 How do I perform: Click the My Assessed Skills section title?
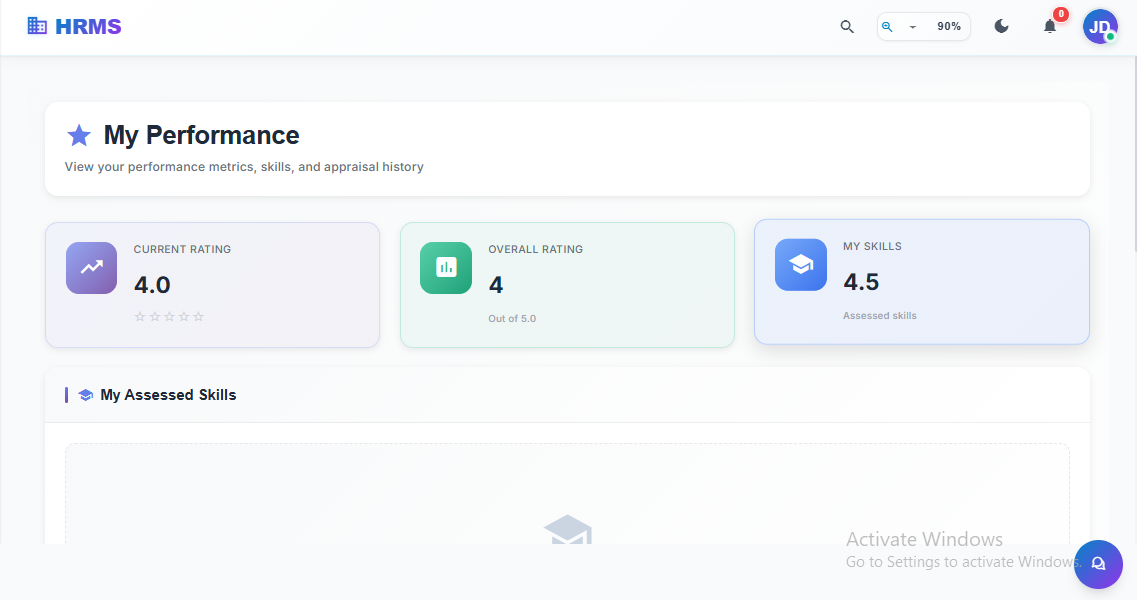[x=168, y=395]
